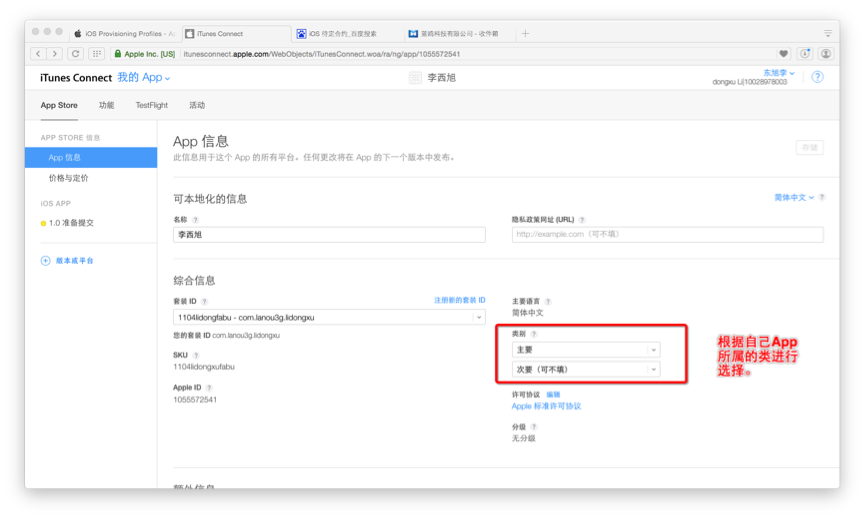Viewport: 865px width, 519px height.
Task: Open the 简体中文 localization language dropdown
Action: point(794,197)
